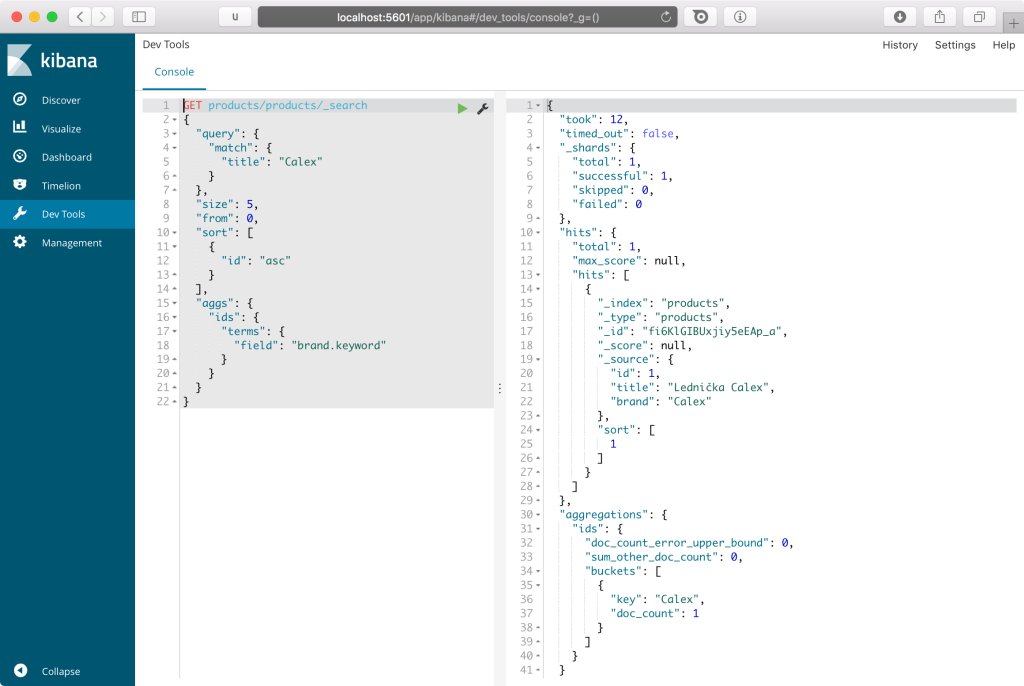The image size is (1024, 686).
Task: Click the "title": "Lednička Calex" line
Action: 693,387
